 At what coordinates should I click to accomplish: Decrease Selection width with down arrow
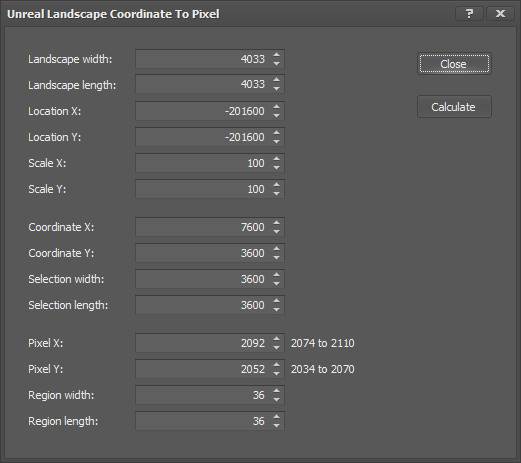276,283
